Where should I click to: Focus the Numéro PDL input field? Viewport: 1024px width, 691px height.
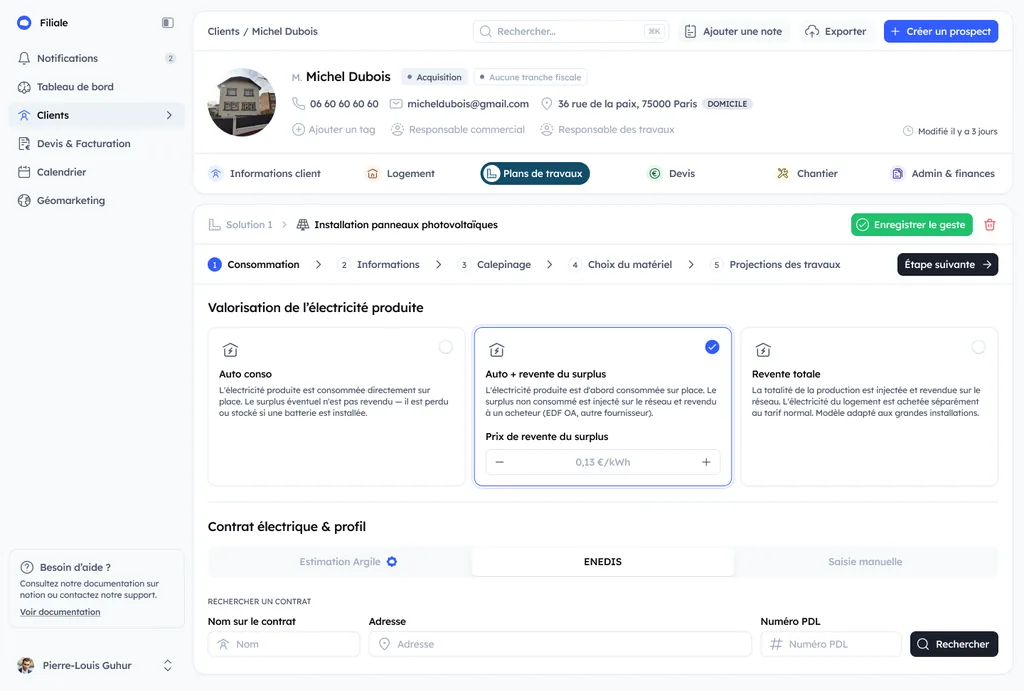(831, 644)
